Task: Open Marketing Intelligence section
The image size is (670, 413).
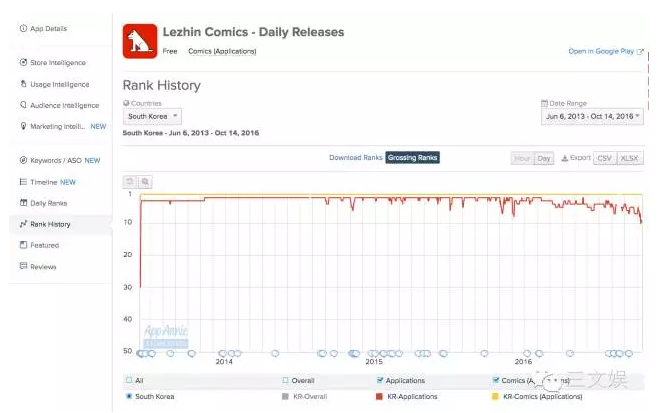Action: point(58,126)
